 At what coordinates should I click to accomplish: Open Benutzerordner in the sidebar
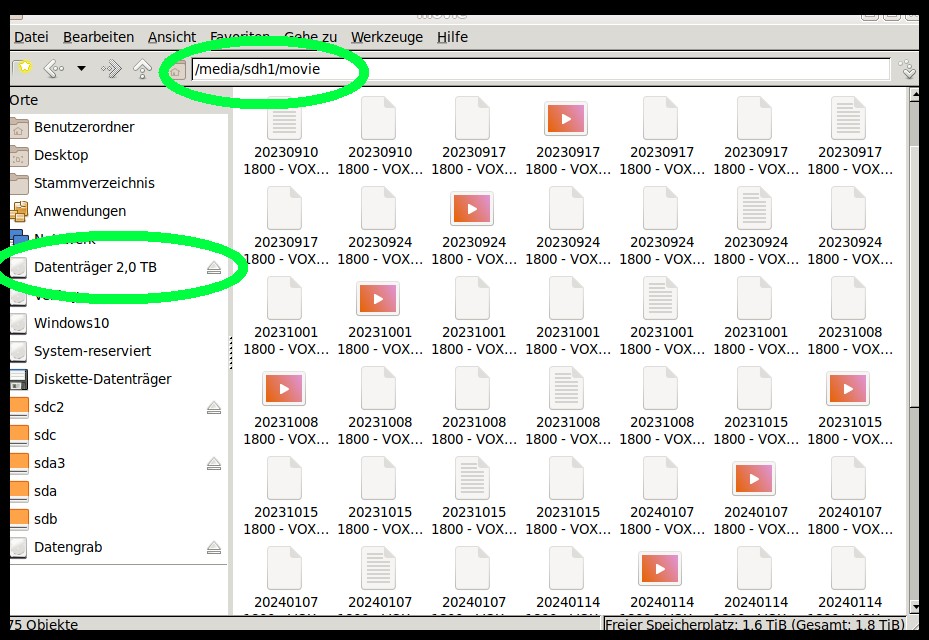(x=118, y=127)
